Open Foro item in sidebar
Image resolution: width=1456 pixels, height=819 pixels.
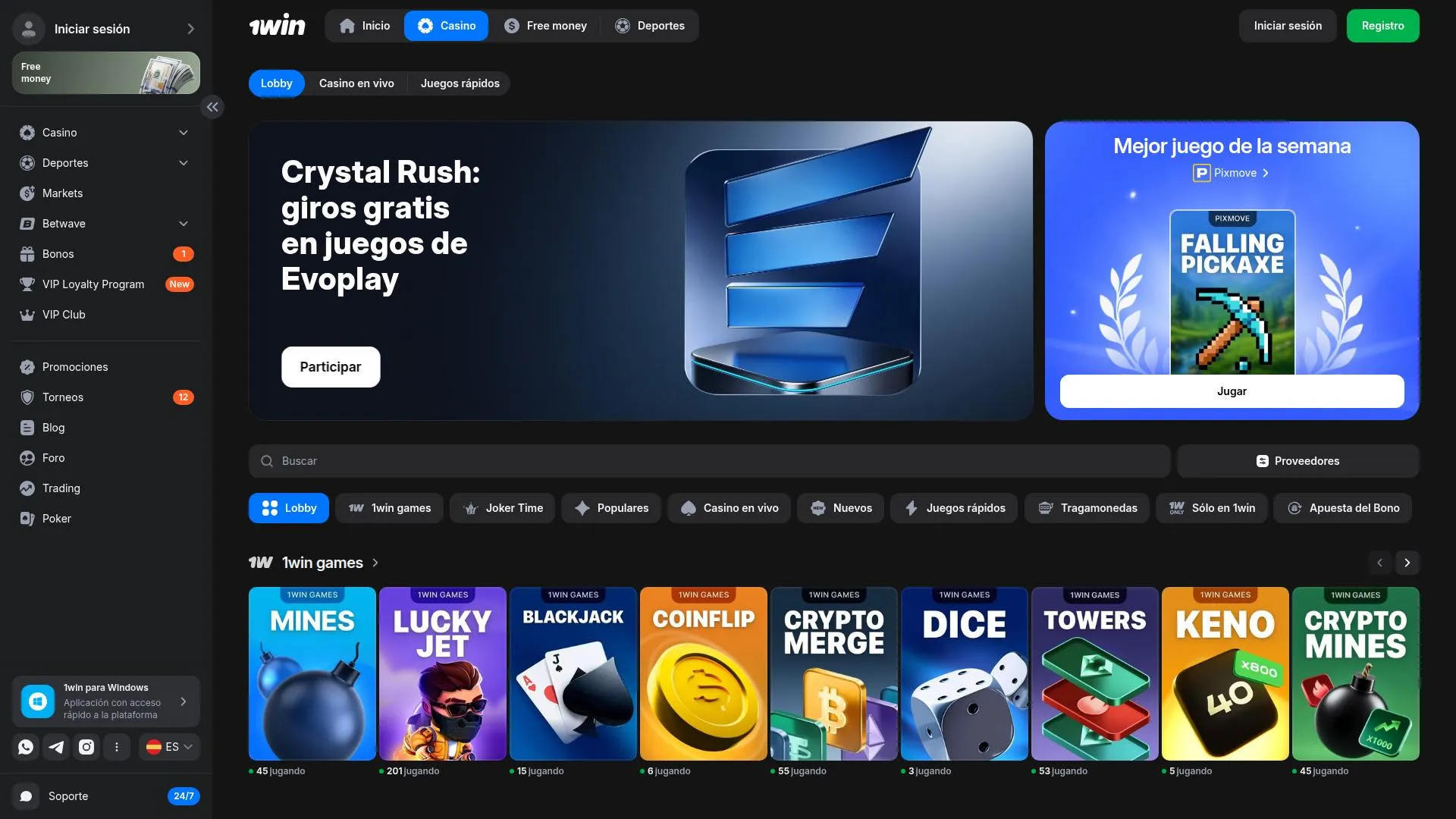(x=106, y=458)
